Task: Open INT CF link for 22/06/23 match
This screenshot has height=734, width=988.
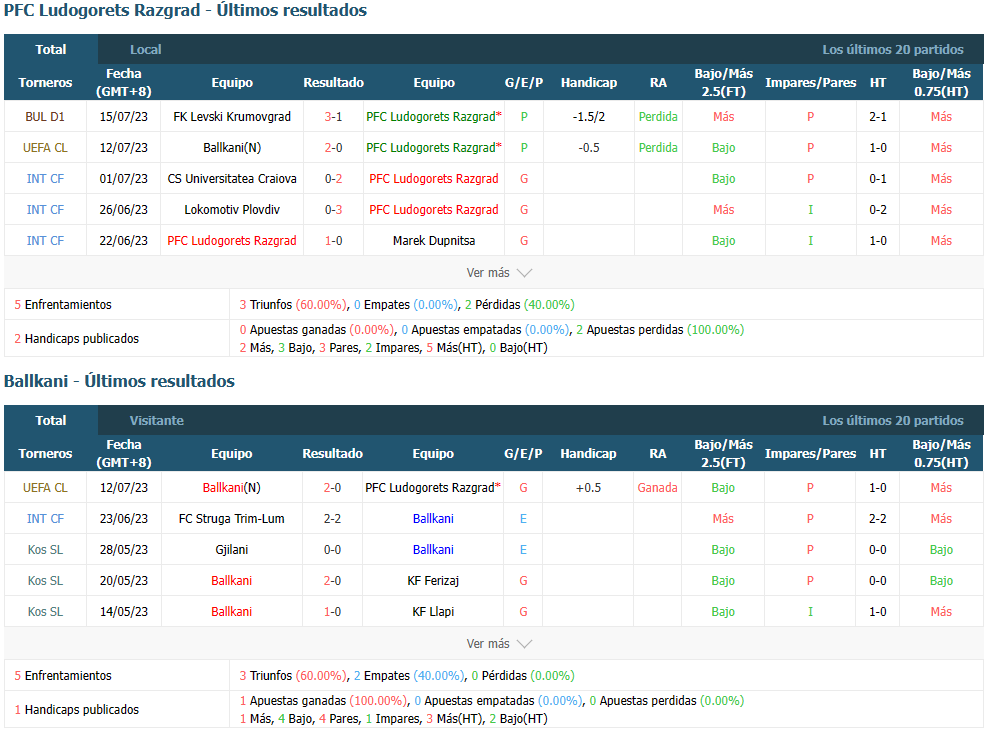Action: click(45, 240)
